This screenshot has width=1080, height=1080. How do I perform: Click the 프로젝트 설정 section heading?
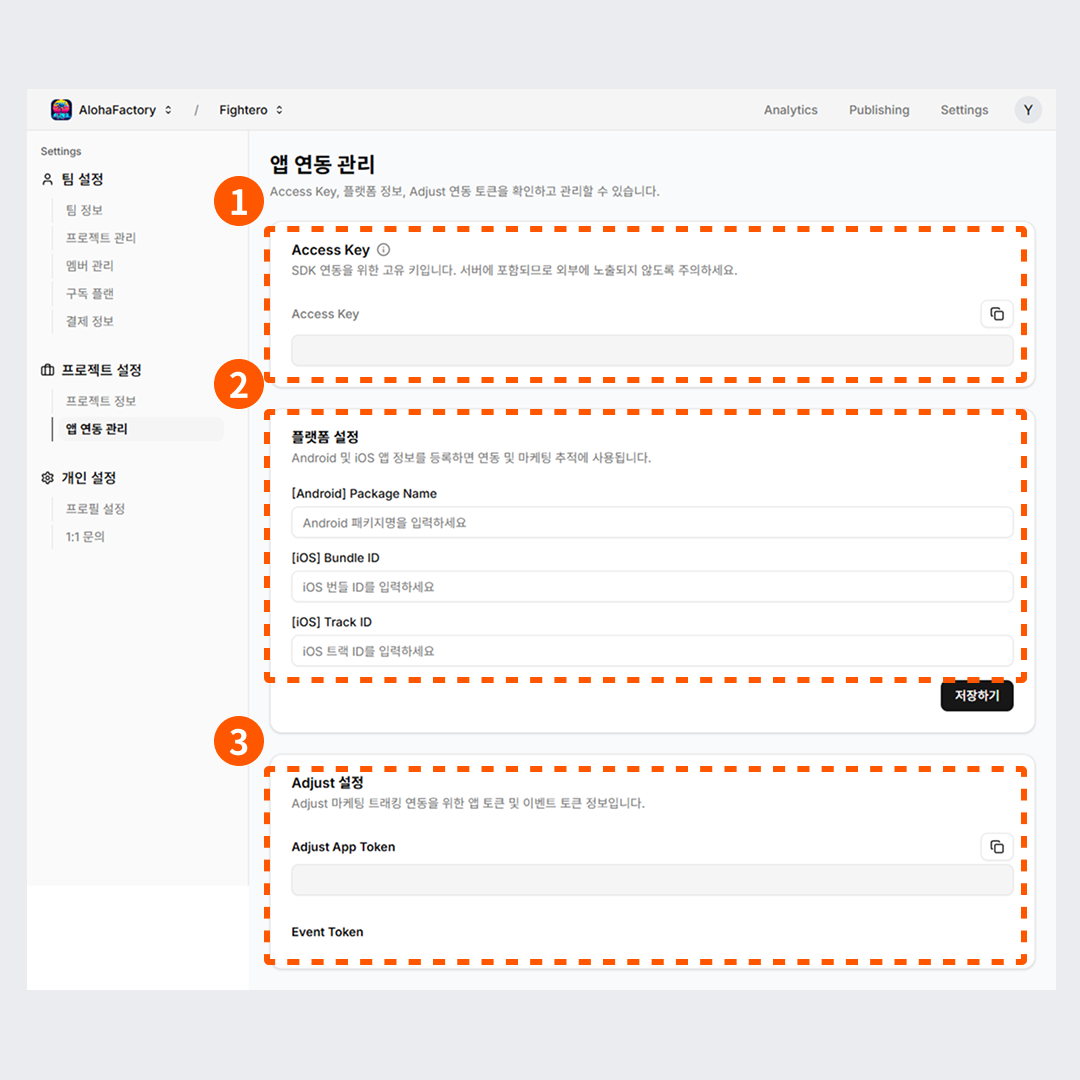point(101,370)
